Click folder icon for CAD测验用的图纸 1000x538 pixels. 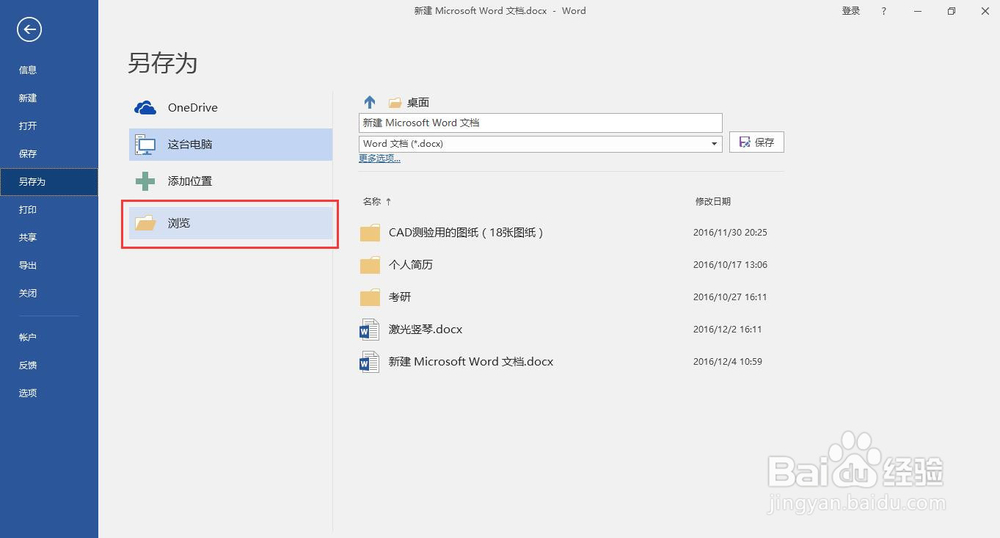pyautogui.click(x=370, y=233)
